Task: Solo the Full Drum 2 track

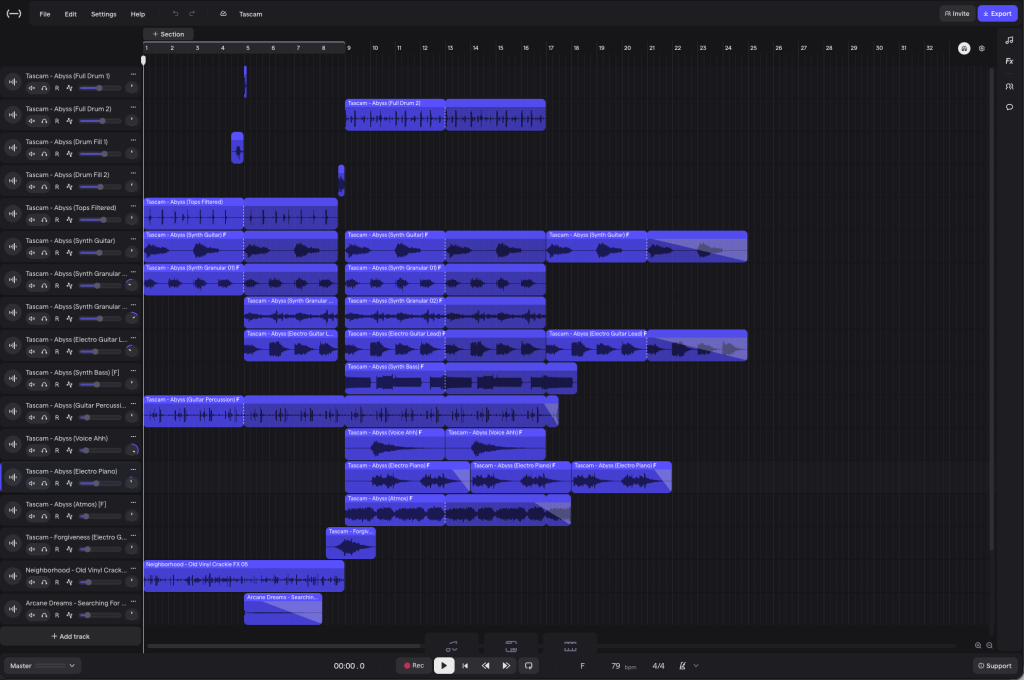Action: (44, 121)
